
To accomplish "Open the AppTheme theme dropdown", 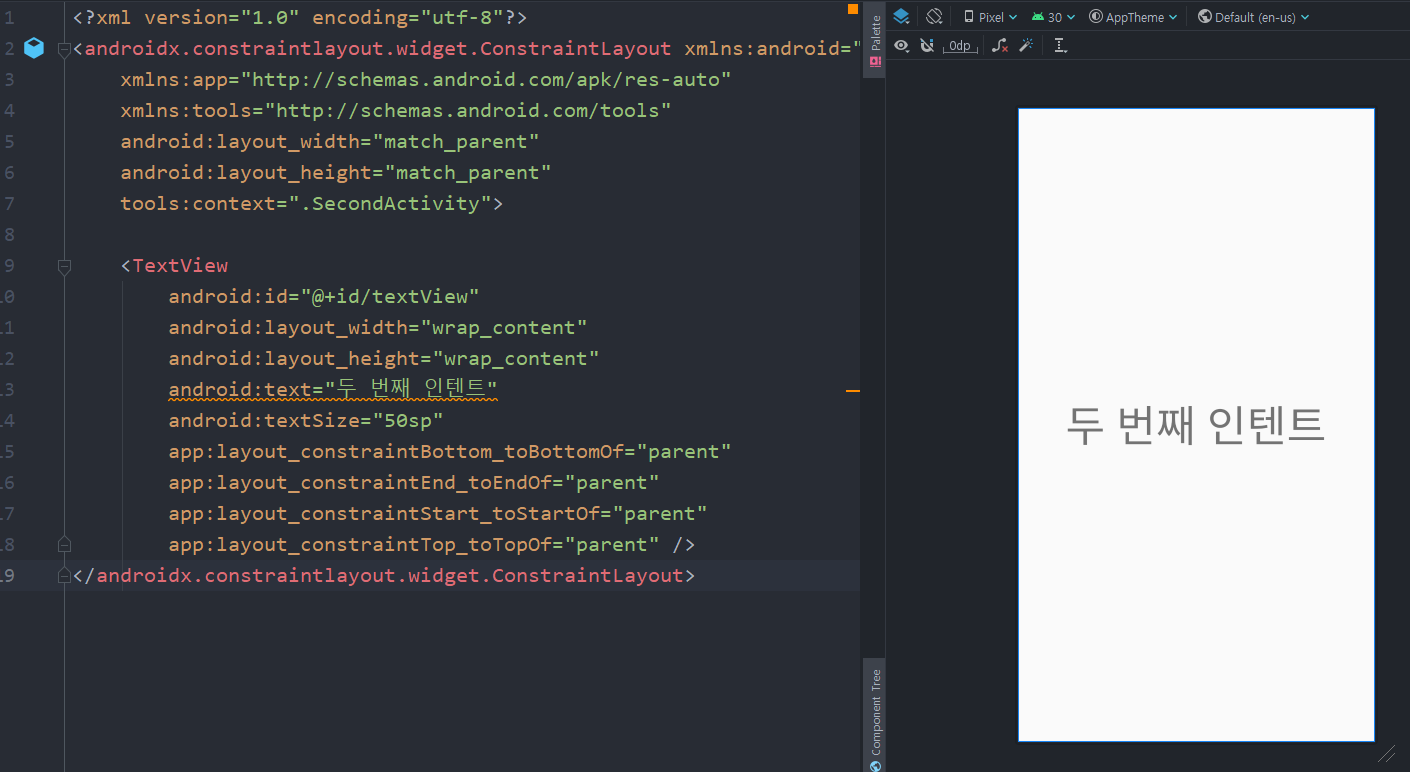I will click(x=1134, y=17).
